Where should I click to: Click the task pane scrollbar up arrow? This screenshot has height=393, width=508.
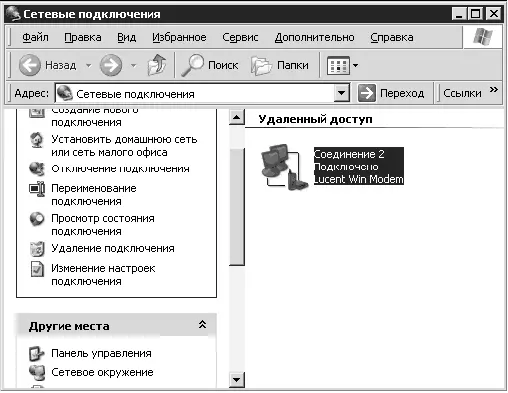click(237, 117)
